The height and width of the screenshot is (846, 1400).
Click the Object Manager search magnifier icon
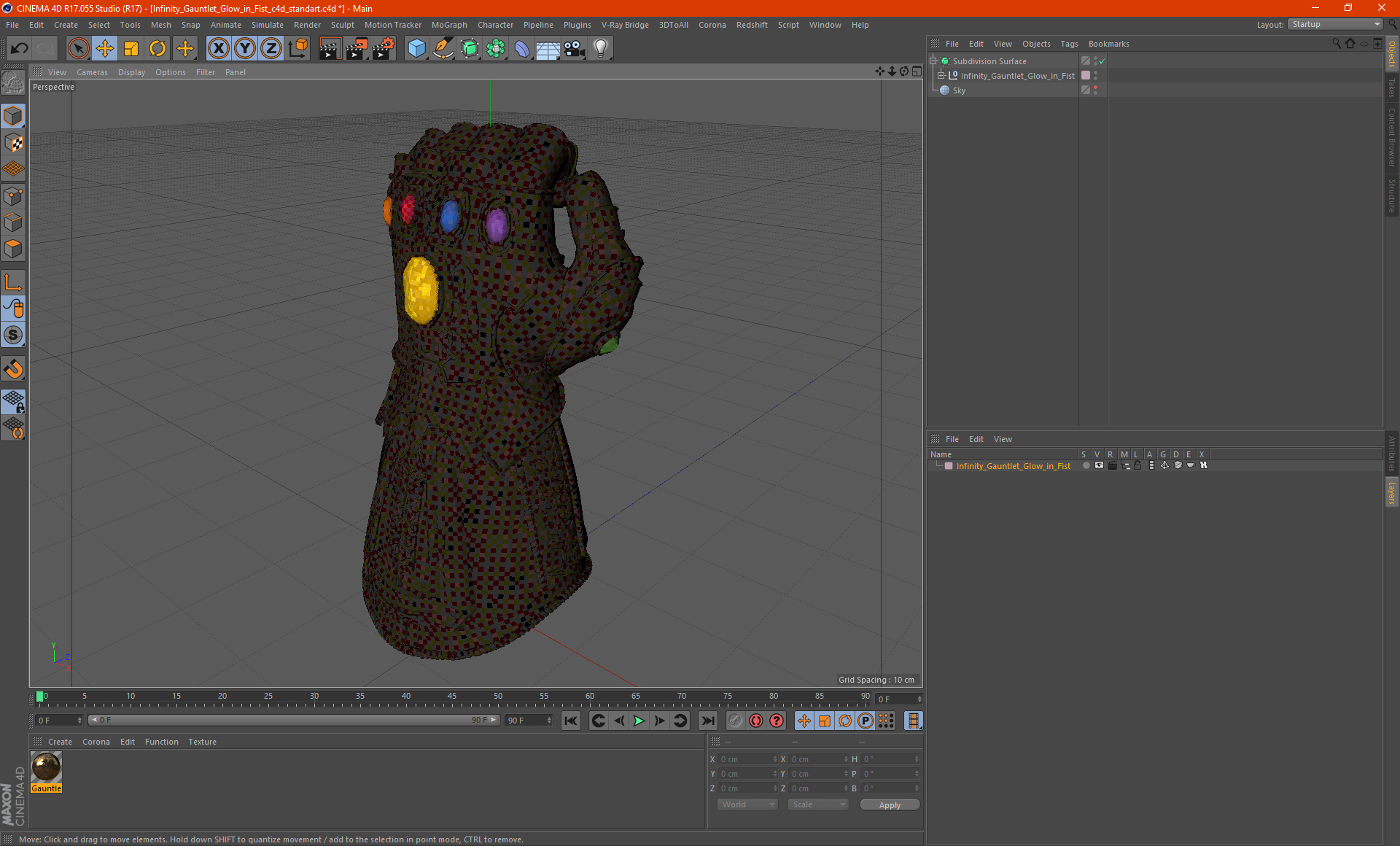coord(1337,44)
